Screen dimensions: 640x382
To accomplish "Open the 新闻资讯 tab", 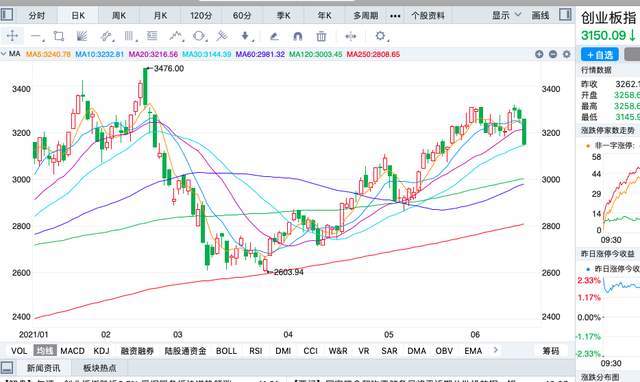I will tap(44, 368).
